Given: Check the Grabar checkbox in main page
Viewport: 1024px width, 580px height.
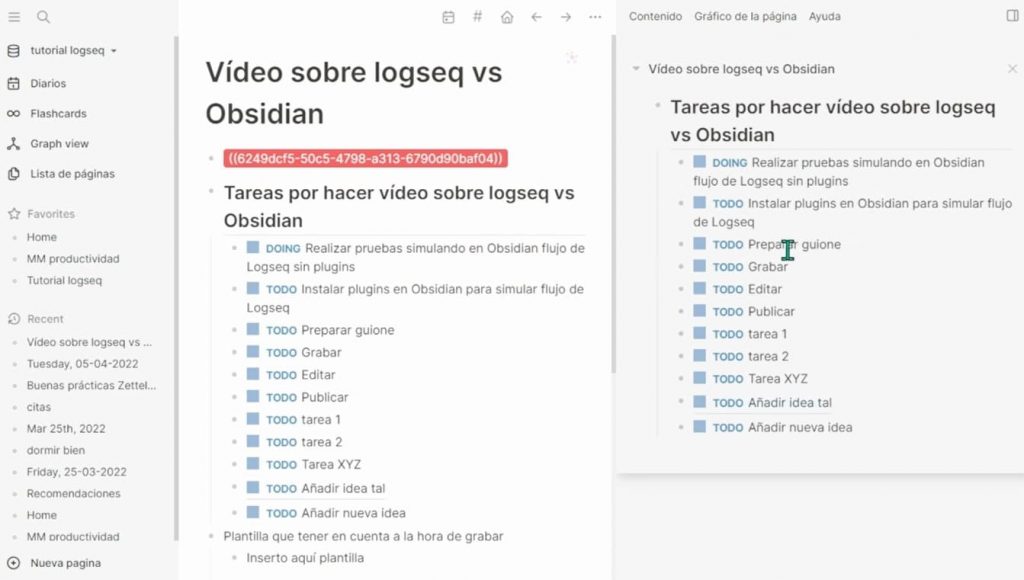Looking at the screenshot, I should pos(253,351).
